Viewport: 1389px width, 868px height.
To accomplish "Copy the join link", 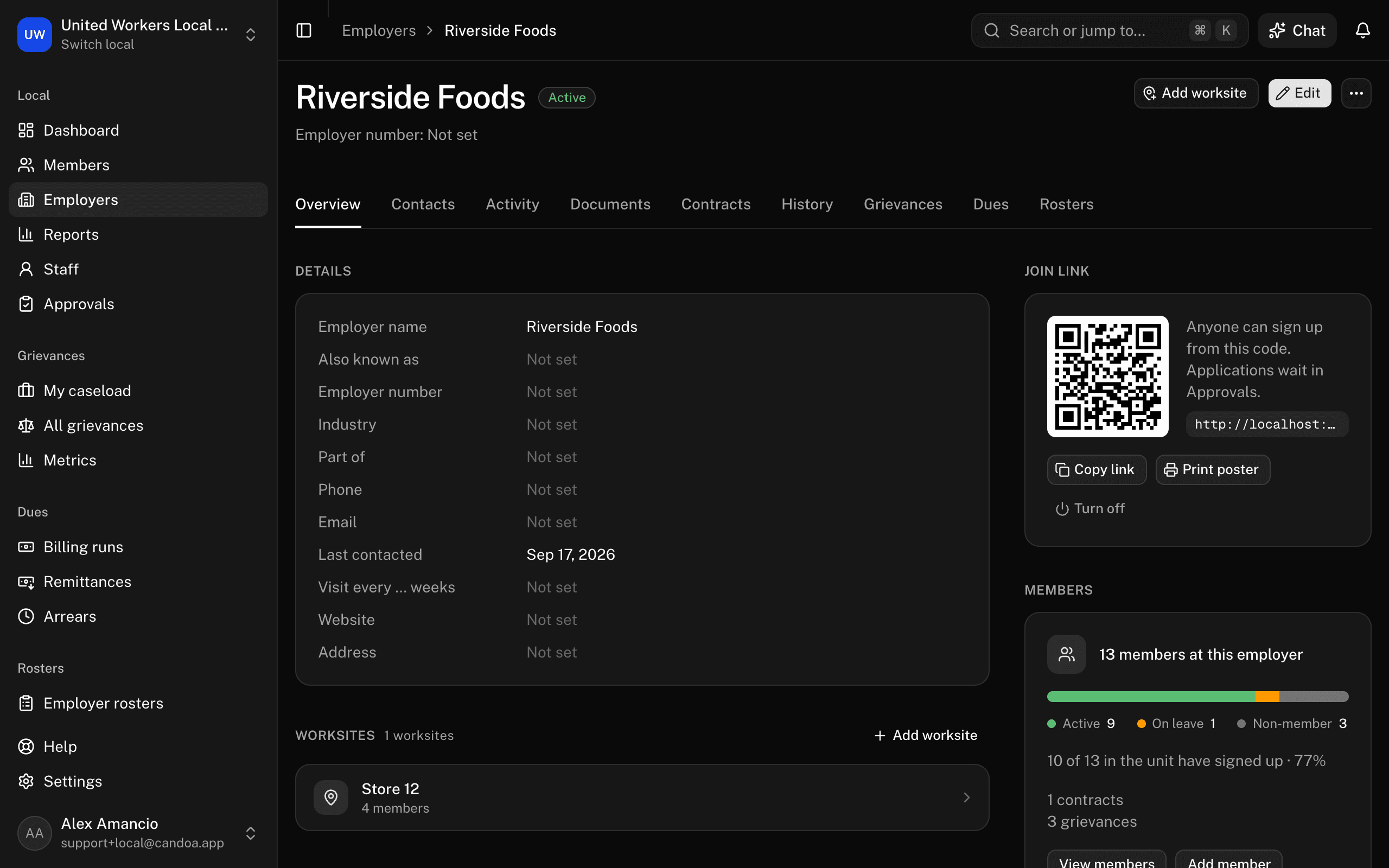I will [x=1096, y=470].
